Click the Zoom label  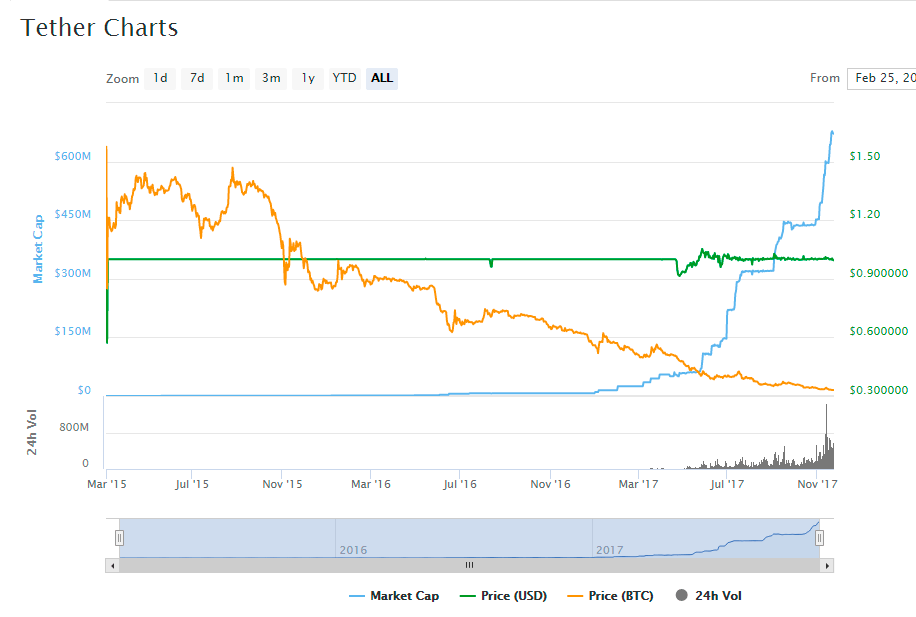pyautogui.click(x=123, y=79)
